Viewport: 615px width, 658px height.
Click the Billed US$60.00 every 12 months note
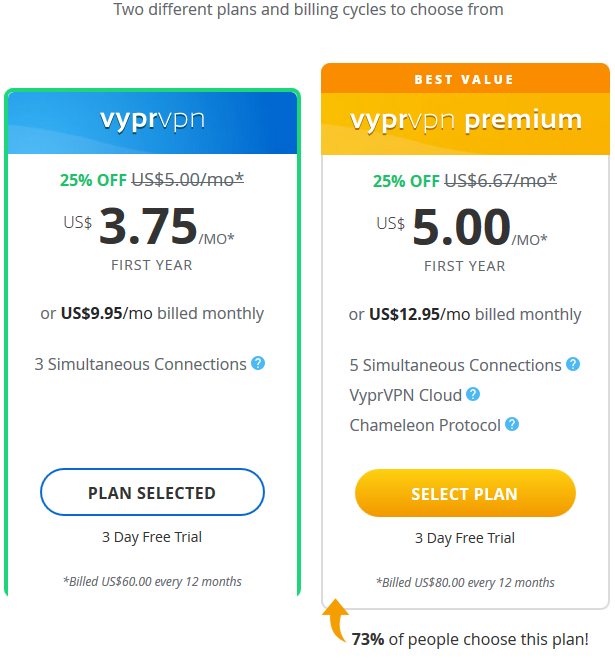pyautogui.click(x=152, y=582)
